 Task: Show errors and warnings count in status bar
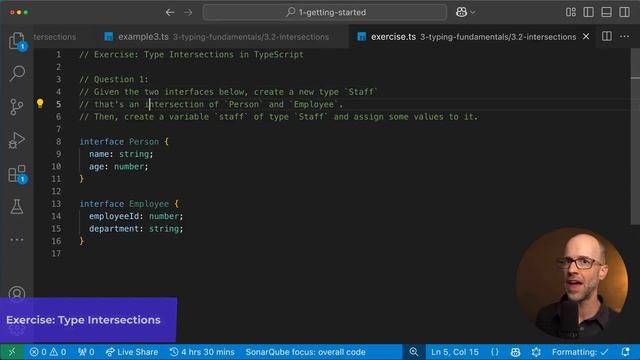(48, 352)
